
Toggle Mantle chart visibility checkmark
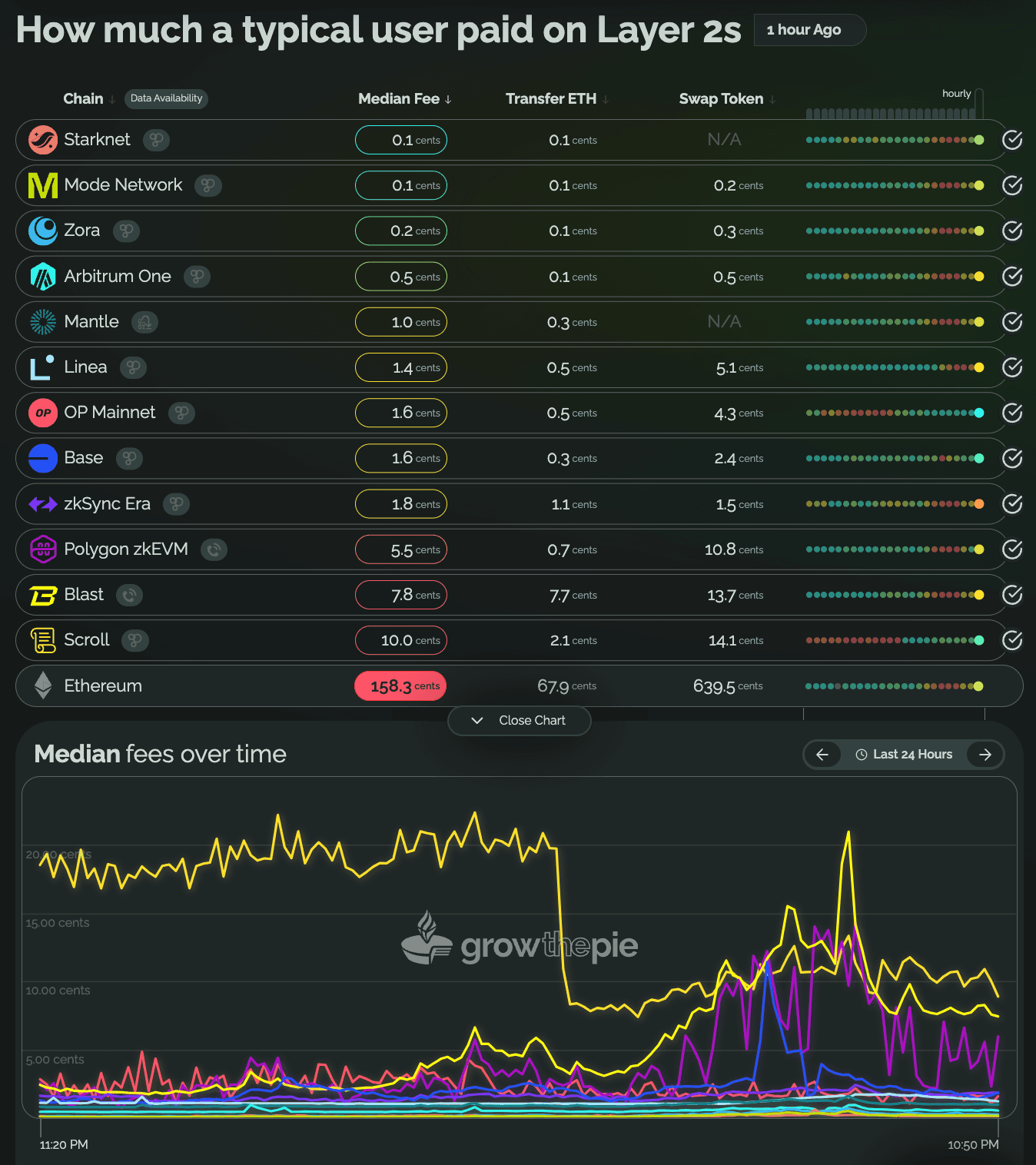point(1012,322)
